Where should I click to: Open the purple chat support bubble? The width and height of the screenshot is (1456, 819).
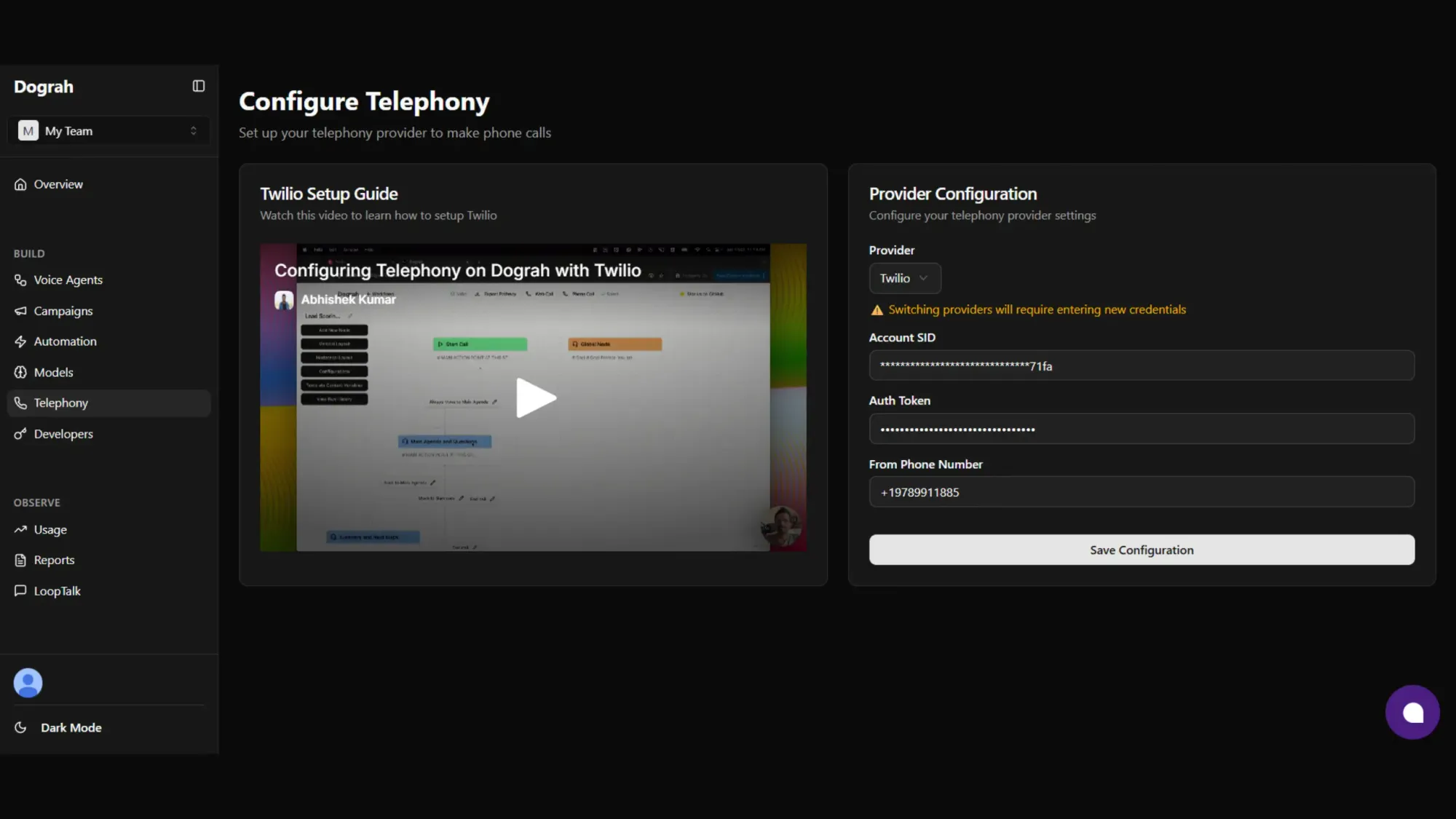(1412, 712)
